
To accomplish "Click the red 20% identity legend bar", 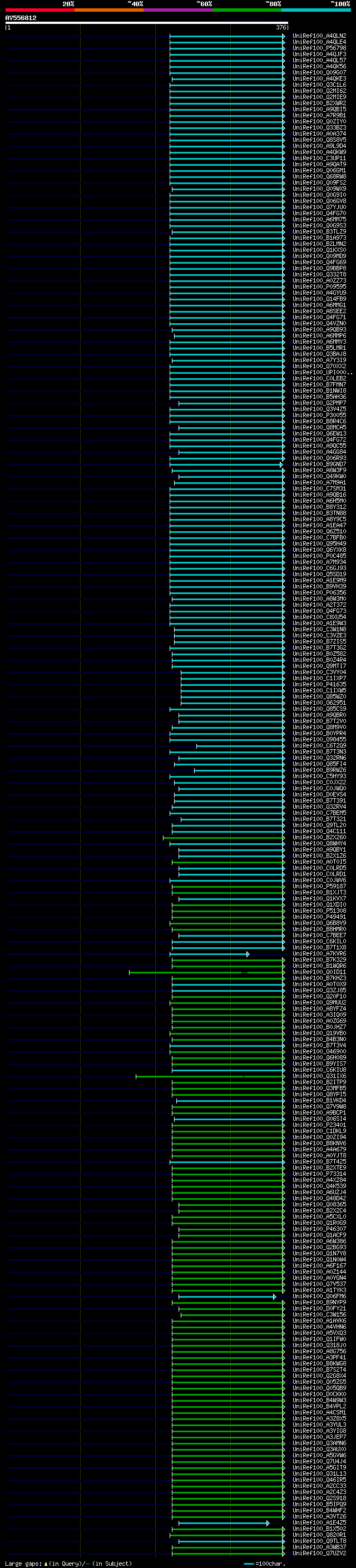I will click(39, 10).
